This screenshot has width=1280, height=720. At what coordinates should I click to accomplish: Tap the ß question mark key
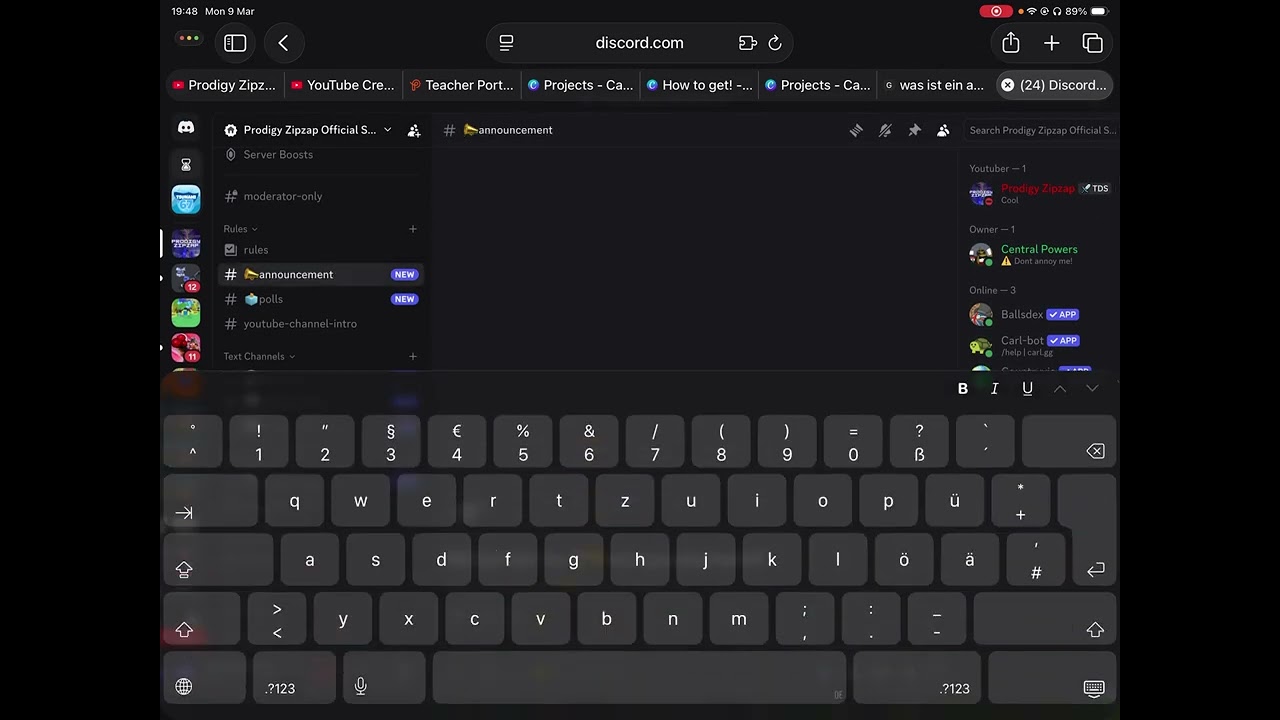coord(919,442)
